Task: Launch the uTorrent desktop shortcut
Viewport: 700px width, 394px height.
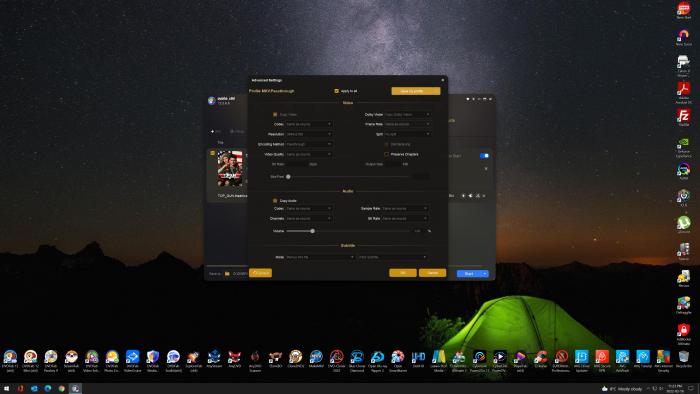Action: 683,223
